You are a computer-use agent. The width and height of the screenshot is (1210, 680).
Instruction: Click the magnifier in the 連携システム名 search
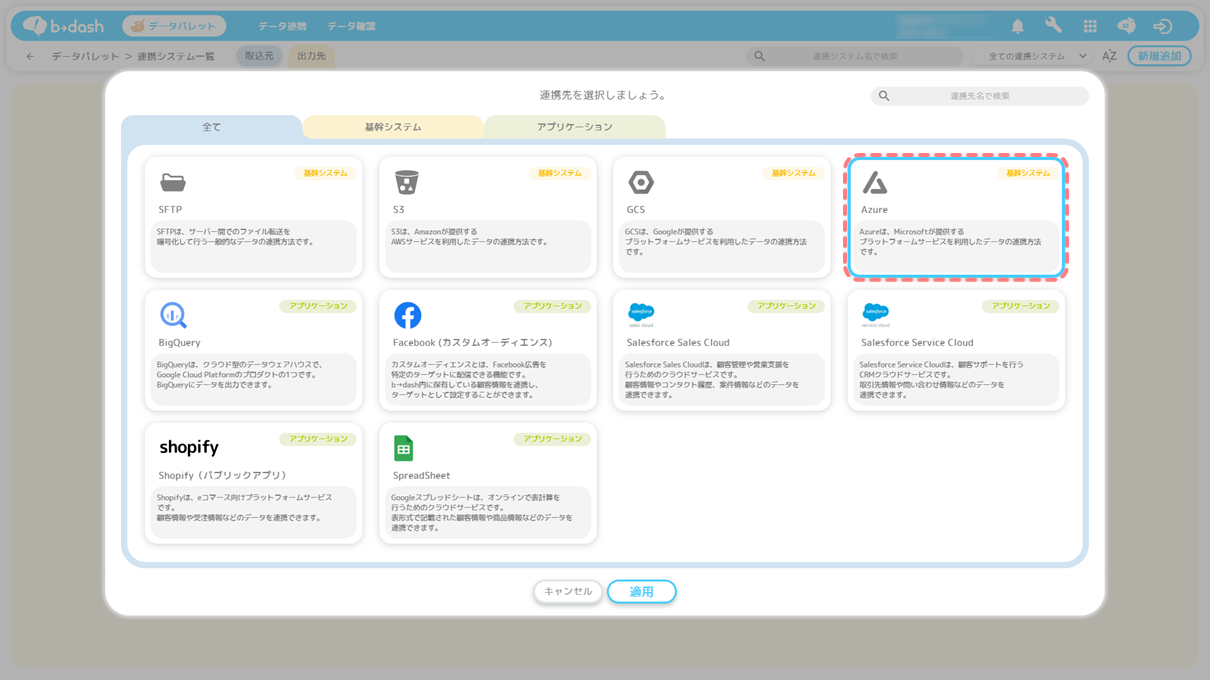point(759,56)
